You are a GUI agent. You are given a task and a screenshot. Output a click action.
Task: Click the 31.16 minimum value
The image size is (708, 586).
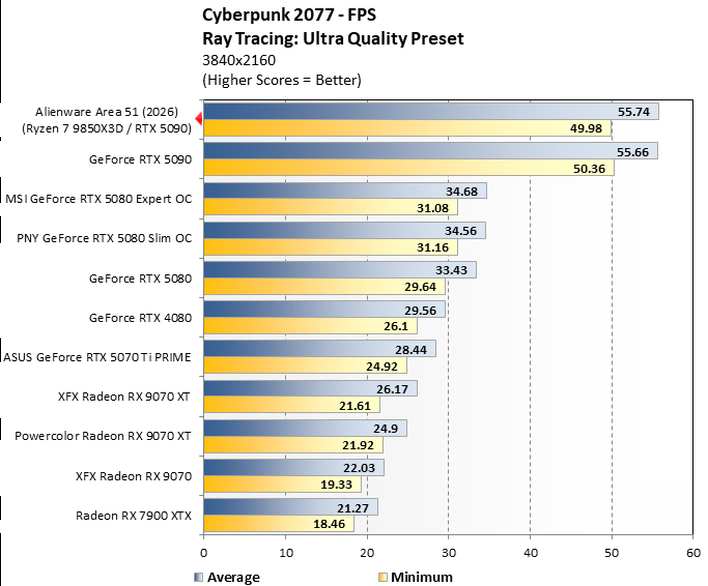(433, 247)
